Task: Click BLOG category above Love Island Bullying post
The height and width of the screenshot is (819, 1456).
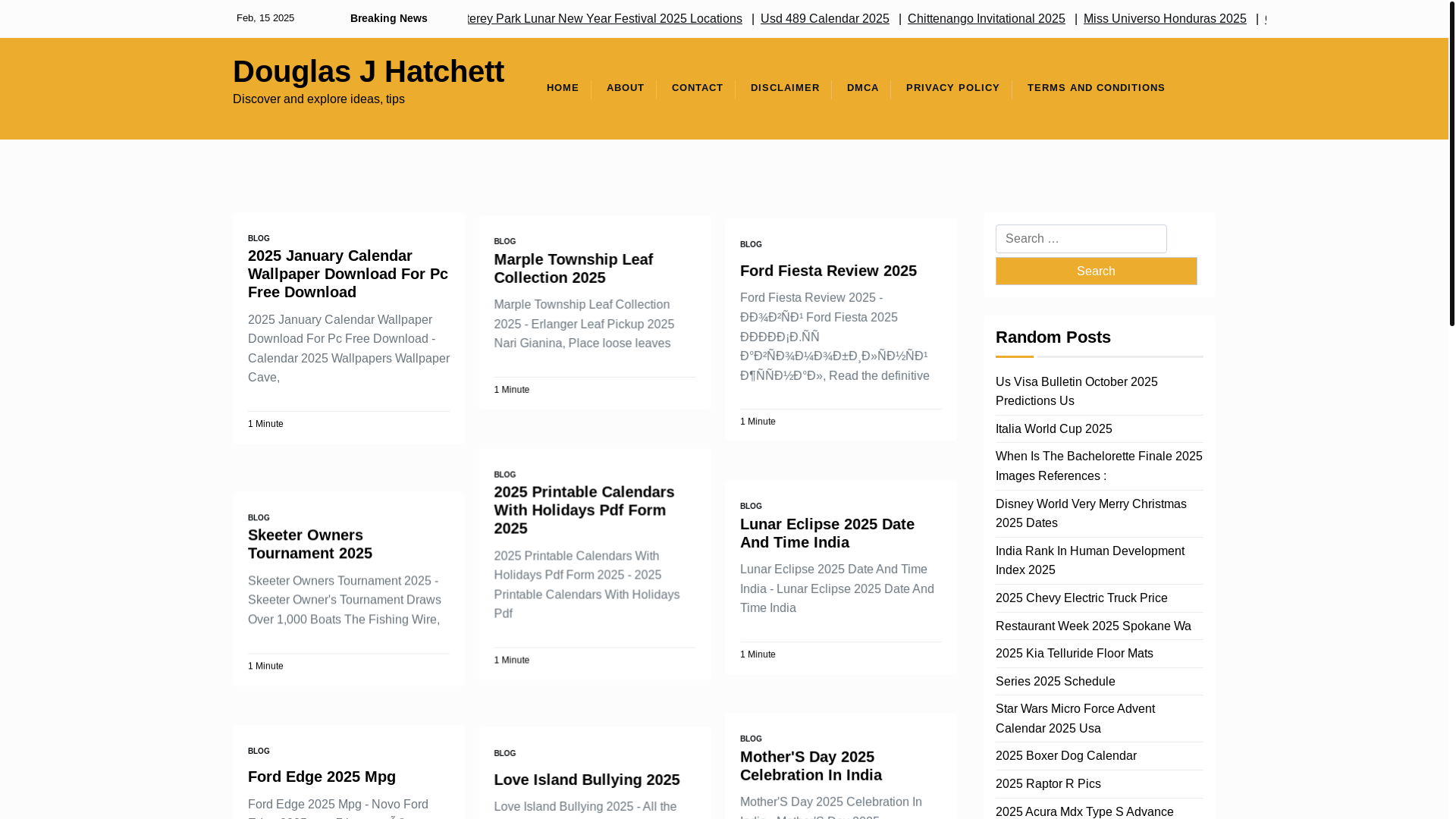Action: (x=504, y=754)
